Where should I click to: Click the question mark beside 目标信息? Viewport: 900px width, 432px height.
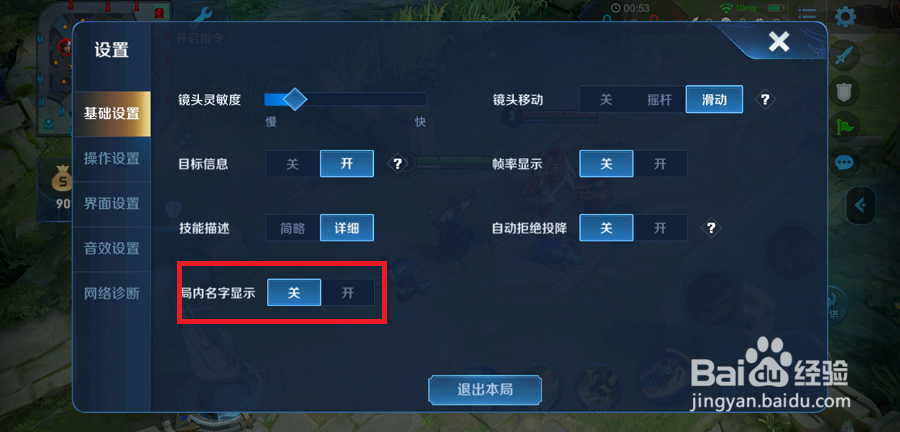[397, 164]
